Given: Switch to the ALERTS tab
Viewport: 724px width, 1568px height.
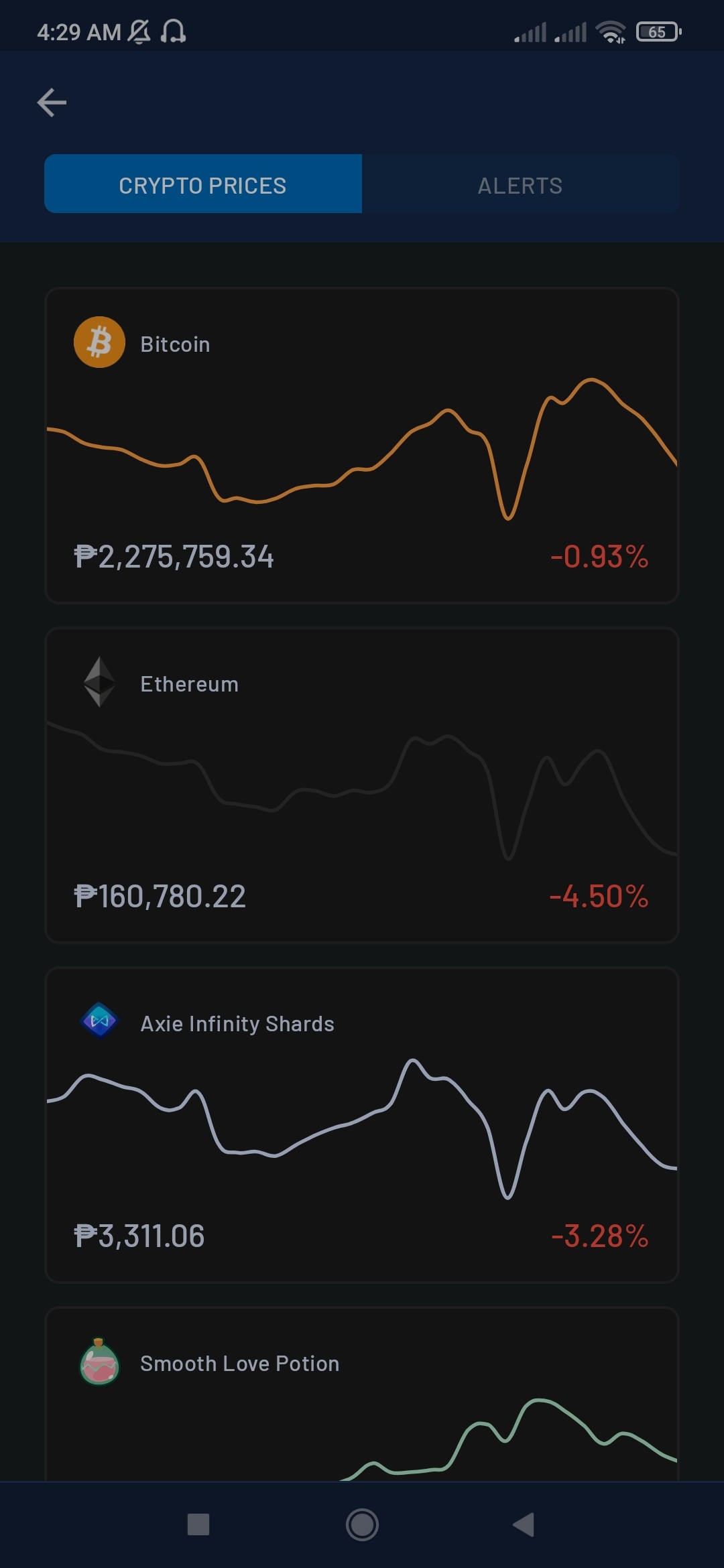Looking at the screenshot, I should [x=520, y=184].
